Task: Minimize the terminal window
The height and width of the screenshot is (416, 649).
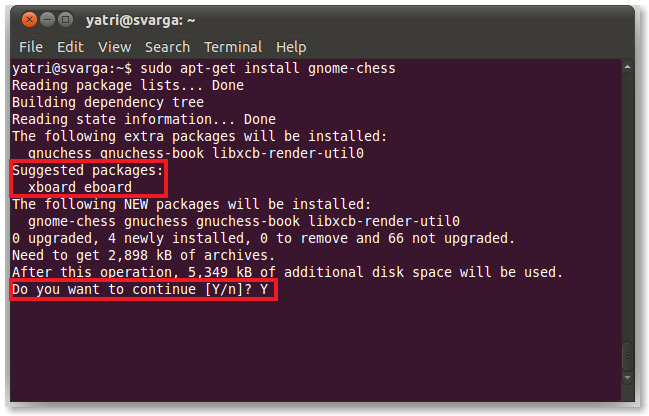Action: click(x=48, y=19)
